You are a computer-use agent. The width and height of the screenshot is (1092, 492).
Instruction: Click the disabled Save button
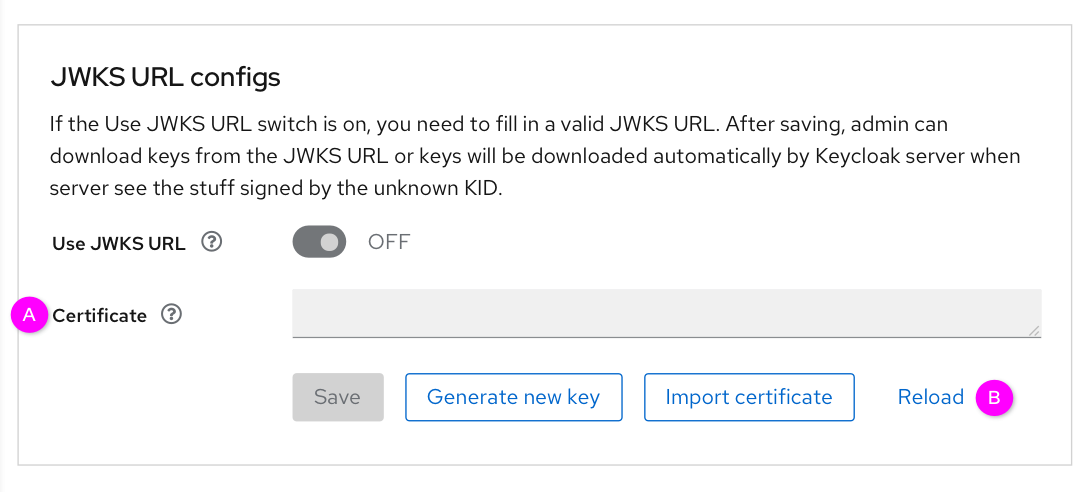click(x=338, y=397)
